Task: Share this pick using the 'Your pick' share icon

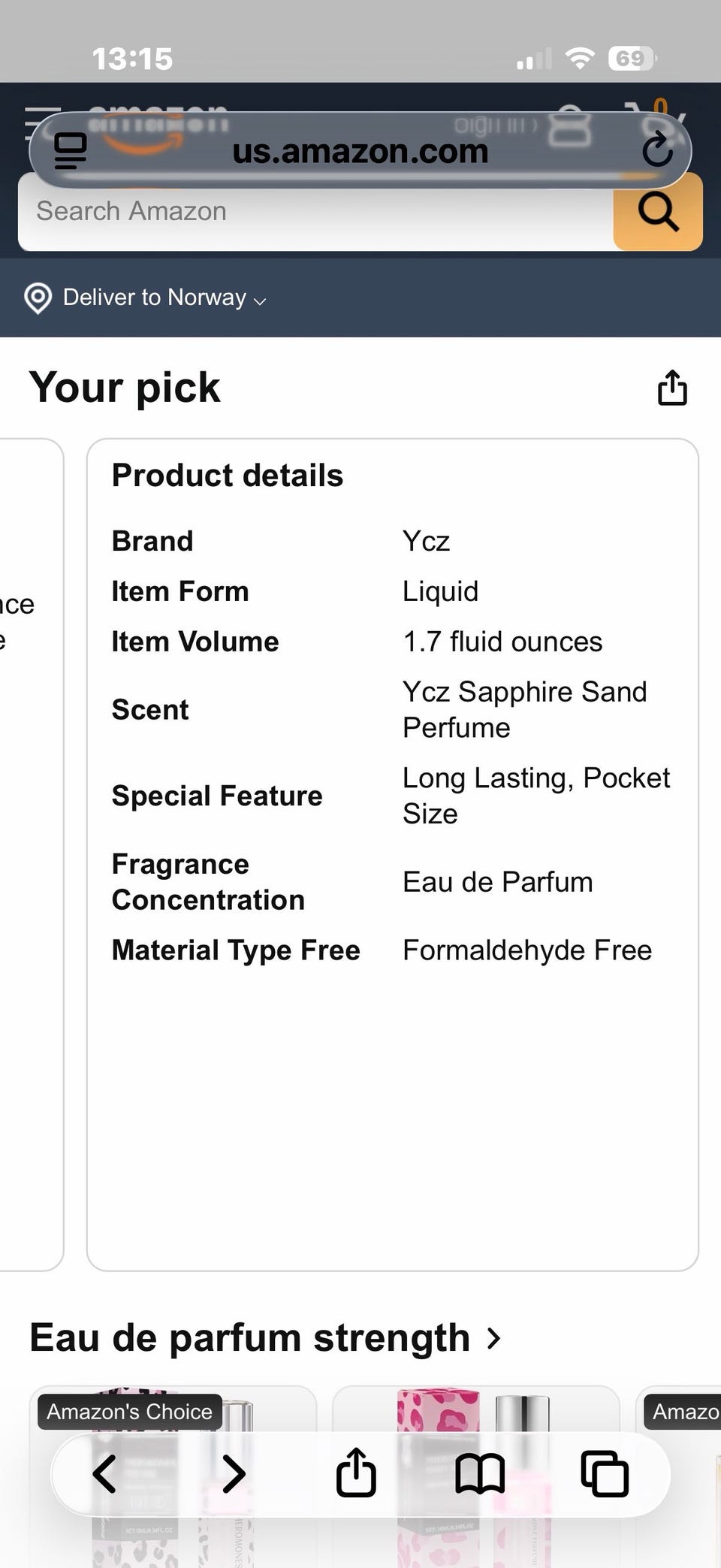Action: click(x=672, y=388)
